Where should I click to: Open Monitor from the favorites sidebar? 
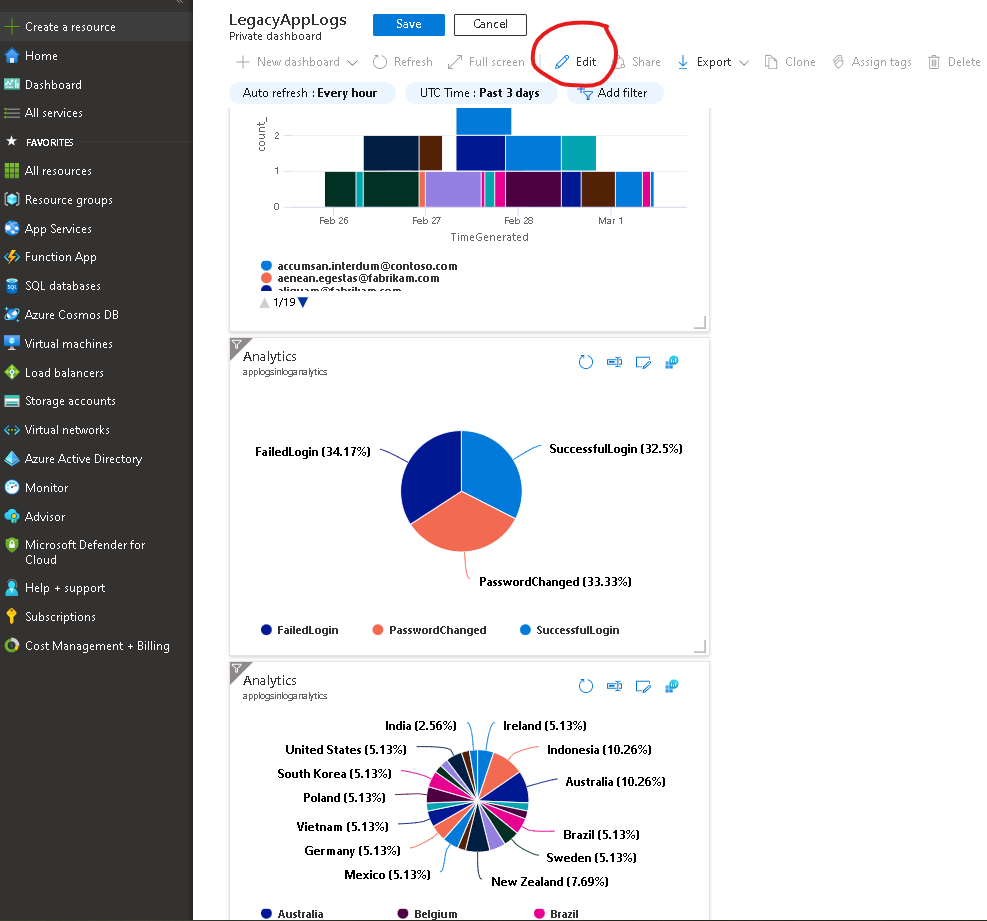[46, 488]
